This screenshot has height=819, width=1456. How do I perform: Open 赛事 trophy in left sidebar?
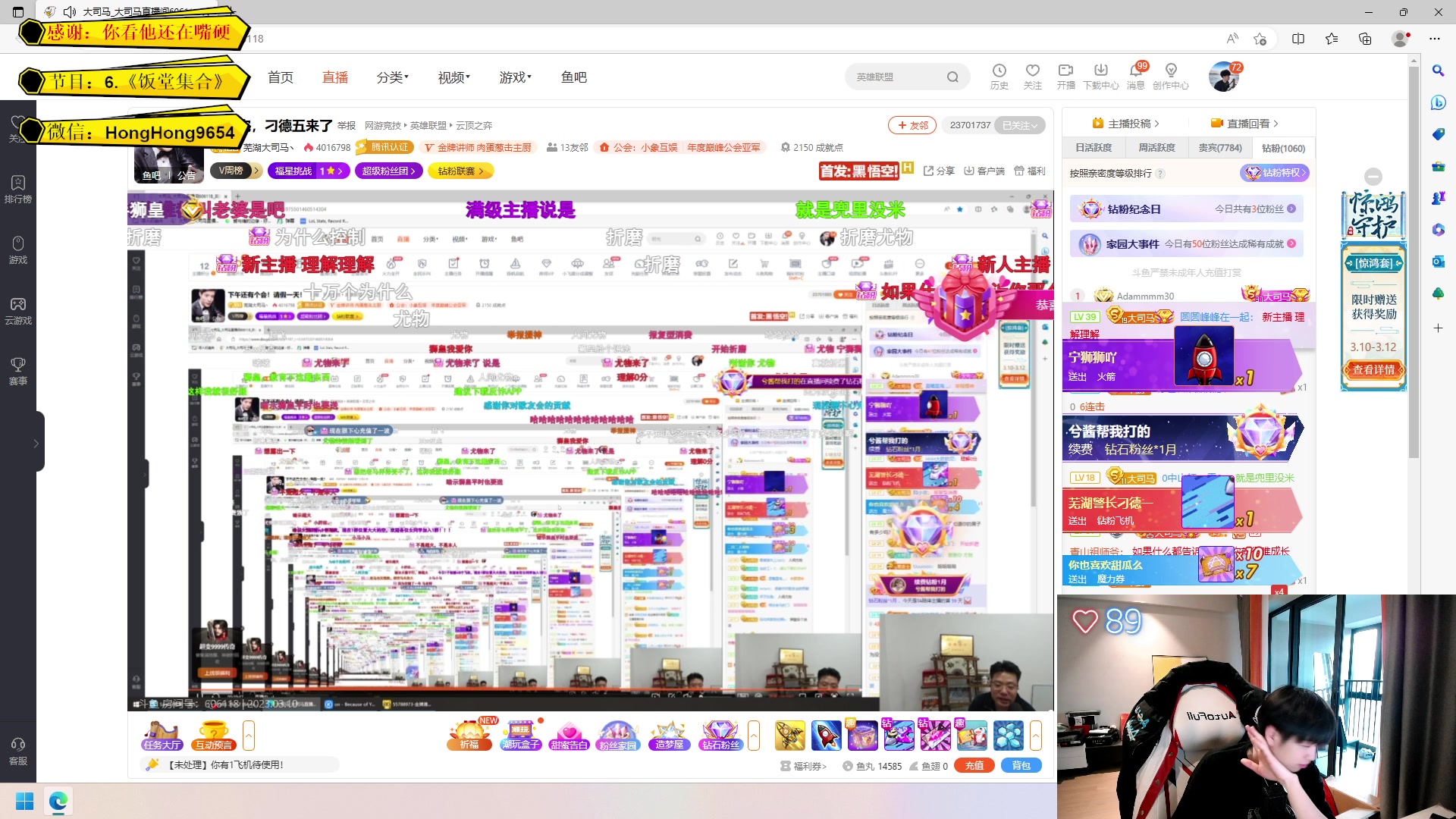pos(18,372)
